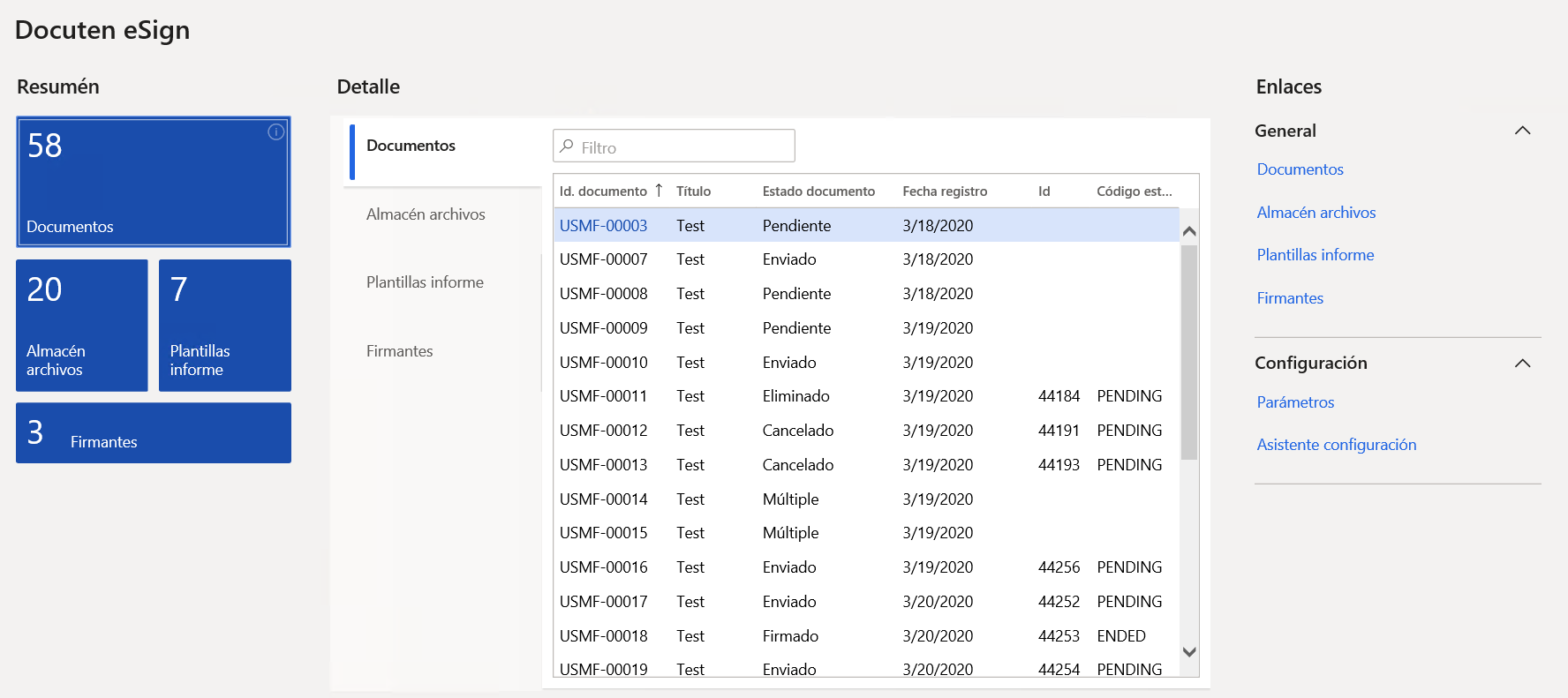The image size is (1568, 698).
Task: Open the 3 Firmantes tile
Action: click(154, 433)
